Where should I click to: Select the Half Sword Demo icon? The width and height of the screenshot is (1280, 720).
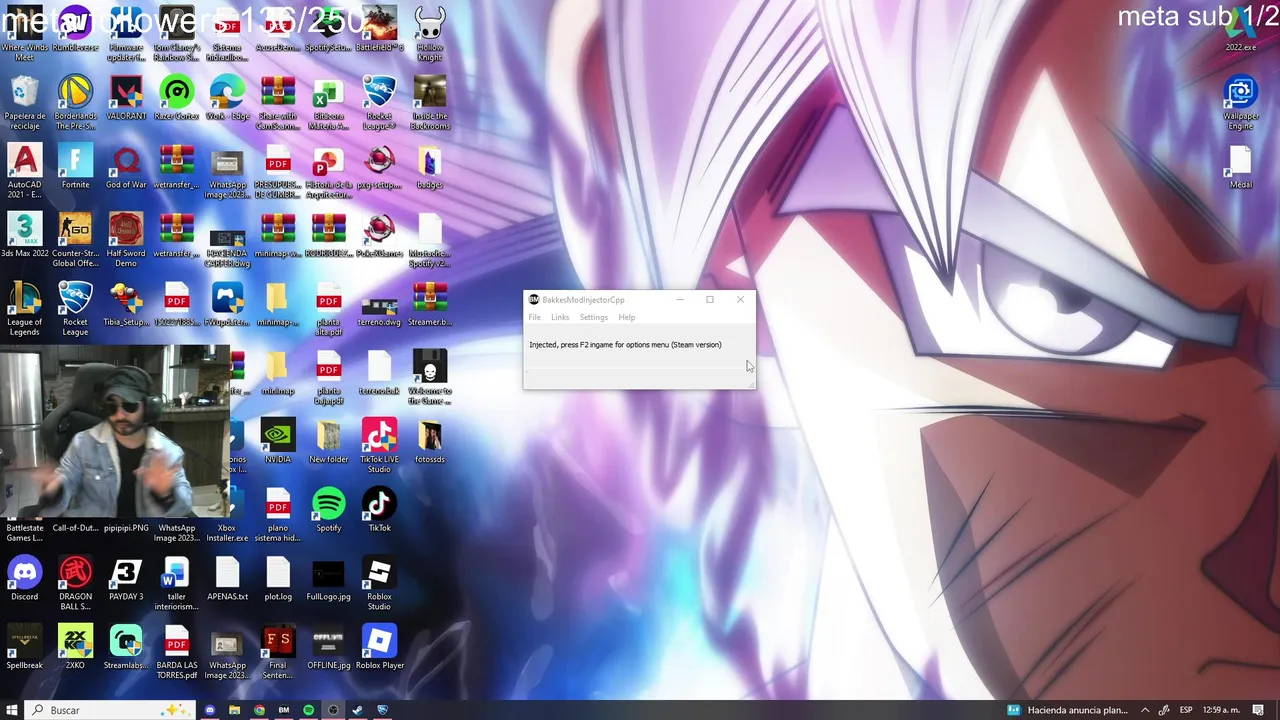[x=126, y=240]
